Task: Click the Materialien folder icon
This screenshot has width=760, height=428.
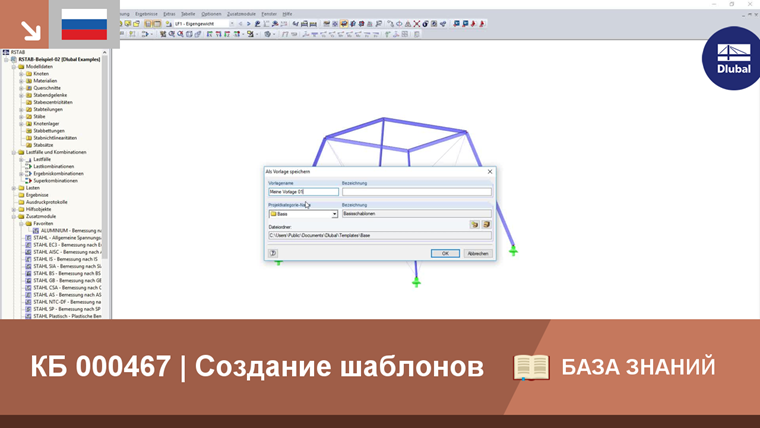Action: 29,81
